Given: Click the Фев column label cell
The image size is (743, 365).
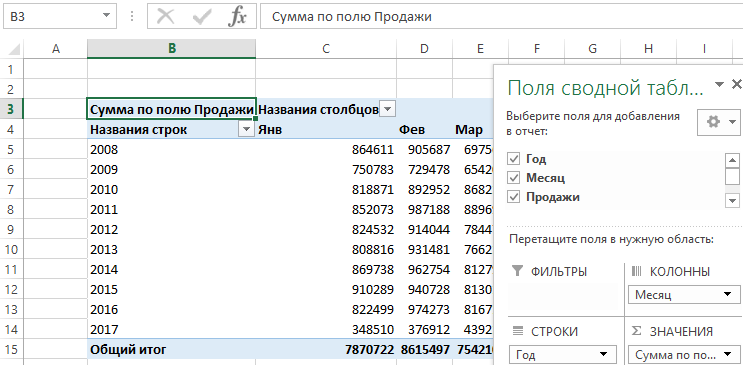Looking at the screenshot, I should point(425,129).
